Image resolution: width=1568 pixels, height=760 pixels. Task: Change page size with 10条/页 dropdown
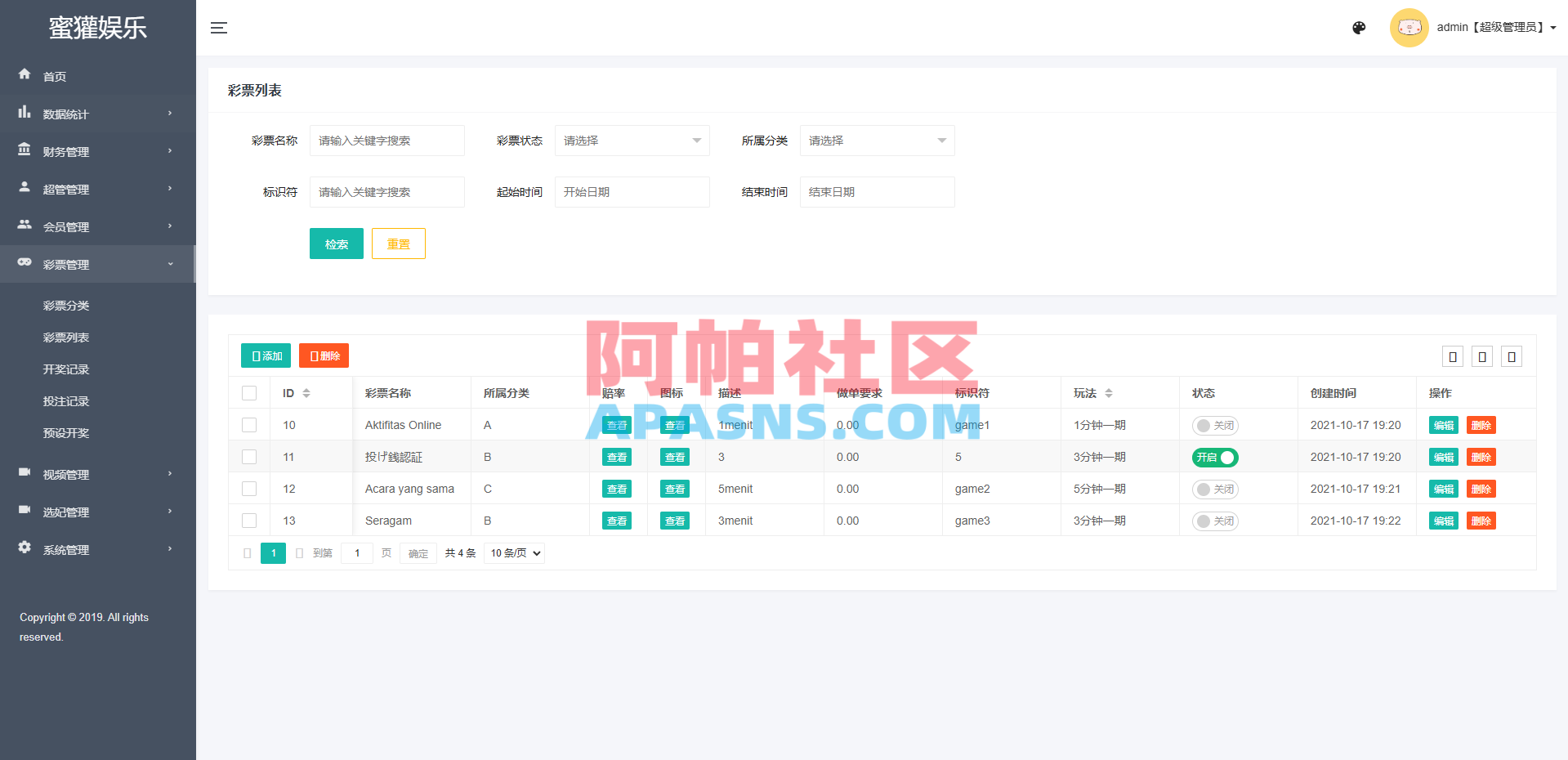pos(514,553)
